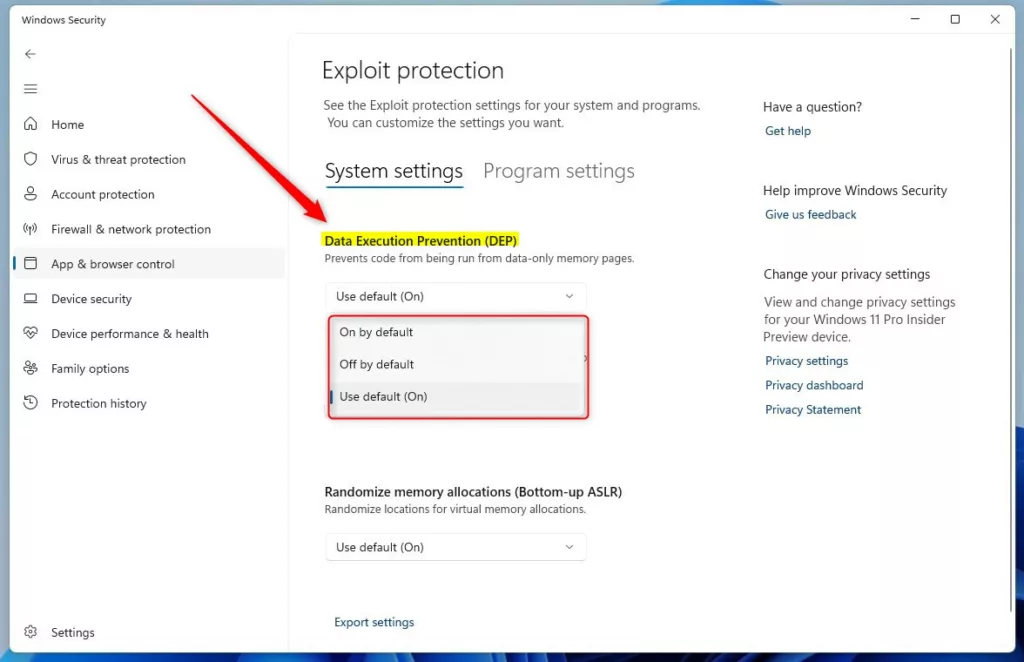Click chevron of Bottom-up ASLR dropdown
Screen dimensions: 1024x662
pyautogui.click(x=569, y=547)
